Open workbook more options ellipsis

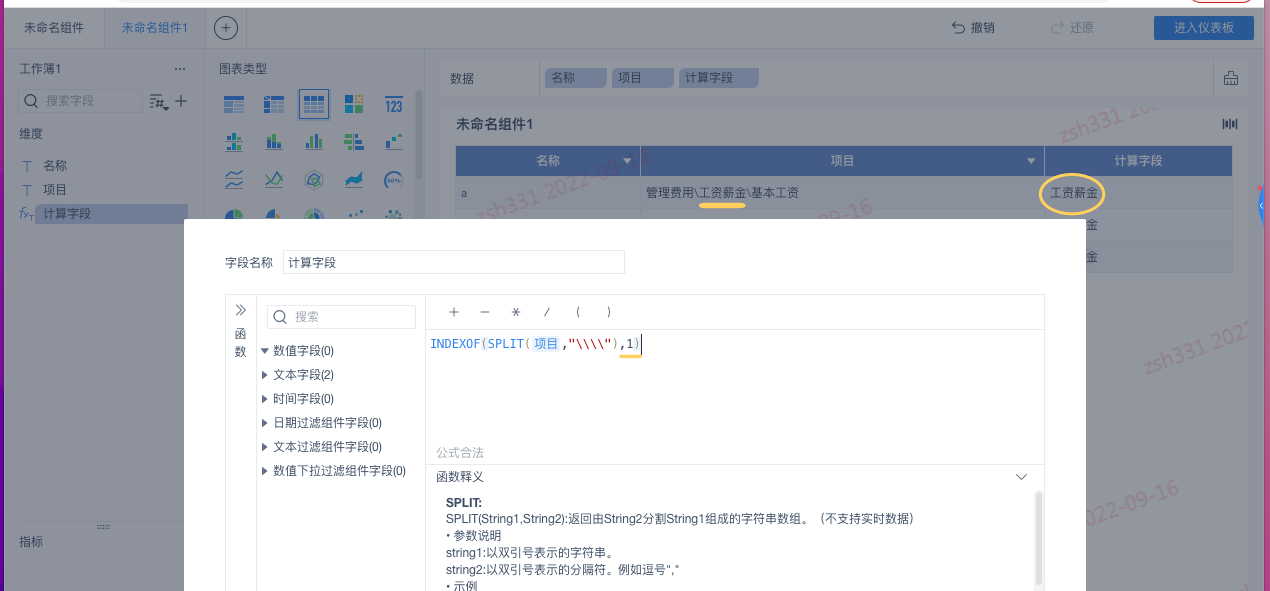pos(180,69)
